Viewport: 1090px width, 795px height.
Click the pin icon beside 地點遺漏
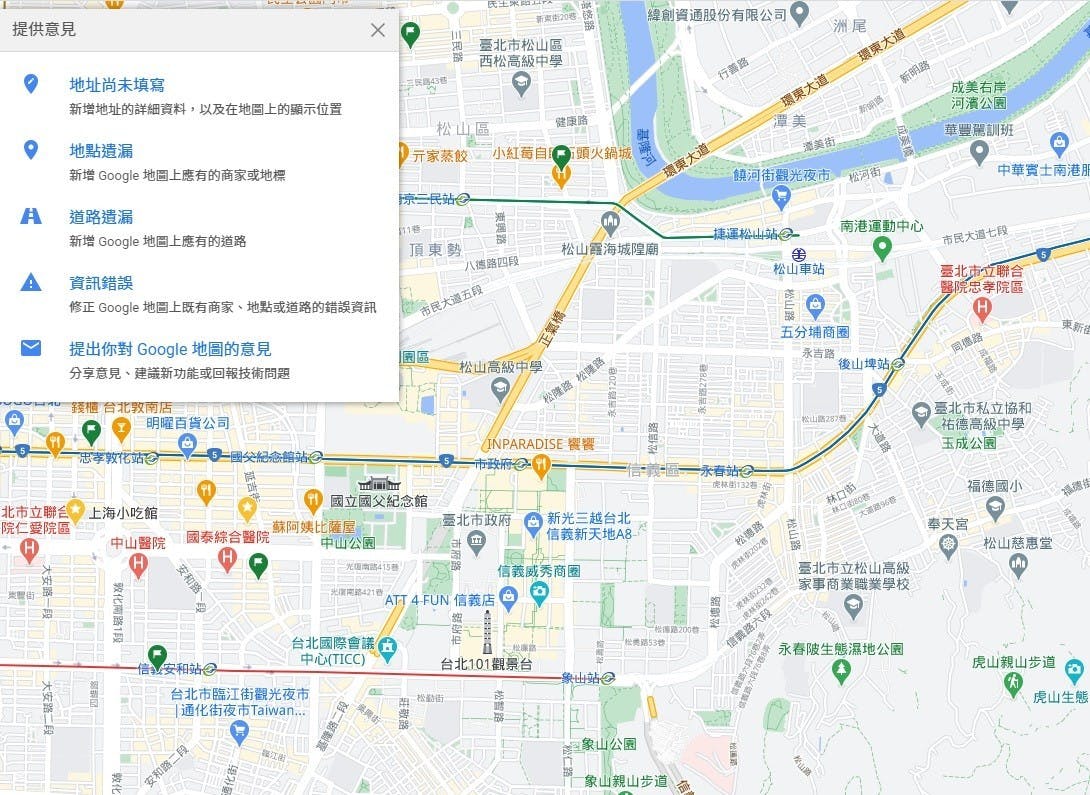pos(31,149)
